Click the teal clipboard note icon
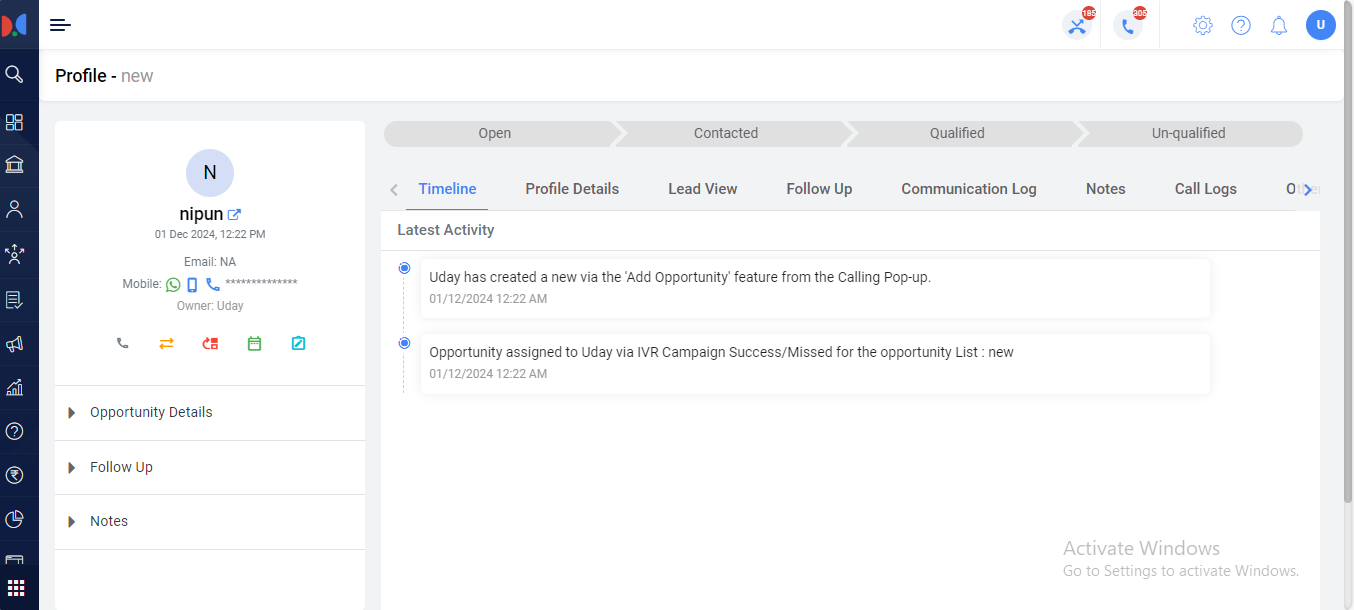 [x=298, y=343]
